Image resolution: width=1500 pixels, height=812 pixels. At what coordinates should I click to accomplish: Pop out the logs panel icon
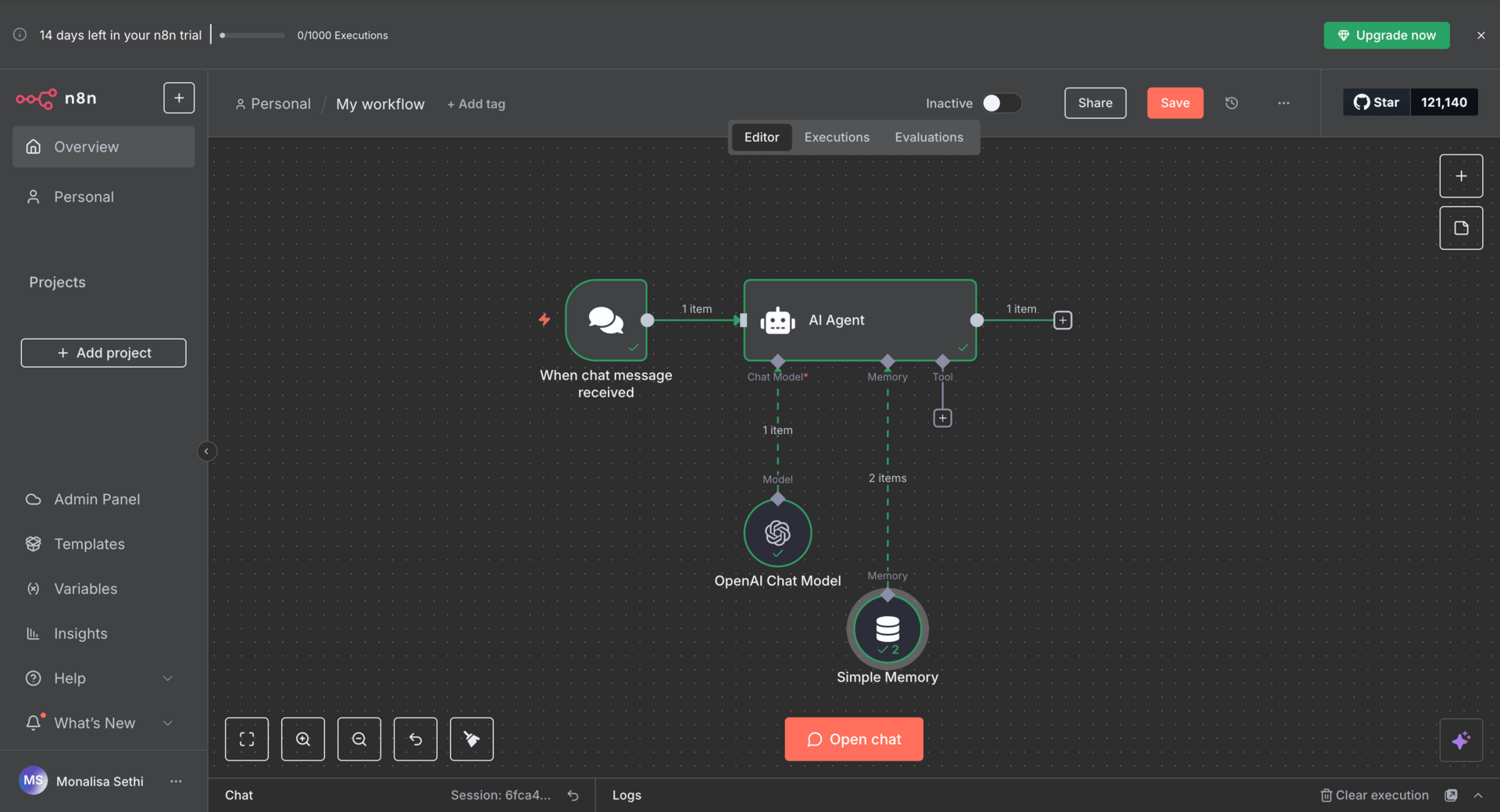pos(1451,795)
